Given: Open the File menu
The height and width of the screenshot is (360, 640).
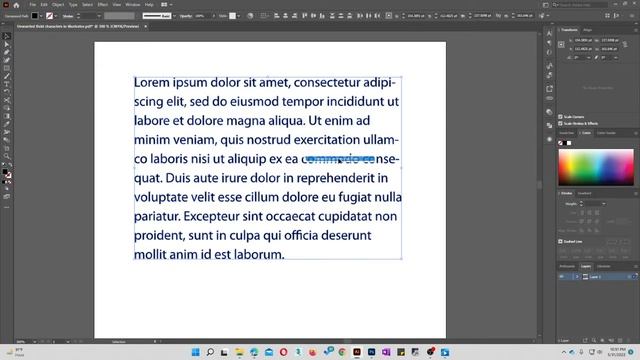Looking at the screenshot, I should pyautogui.click(x=33, y=5).
